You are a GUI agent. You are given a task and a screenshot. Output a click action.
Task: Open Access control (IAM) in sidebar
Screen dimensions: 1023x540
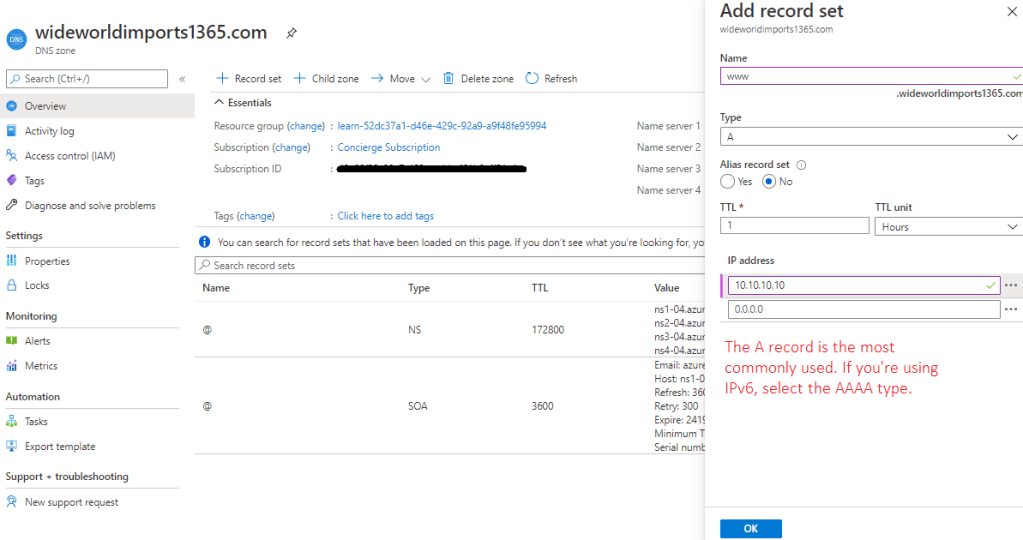(69, 156)
